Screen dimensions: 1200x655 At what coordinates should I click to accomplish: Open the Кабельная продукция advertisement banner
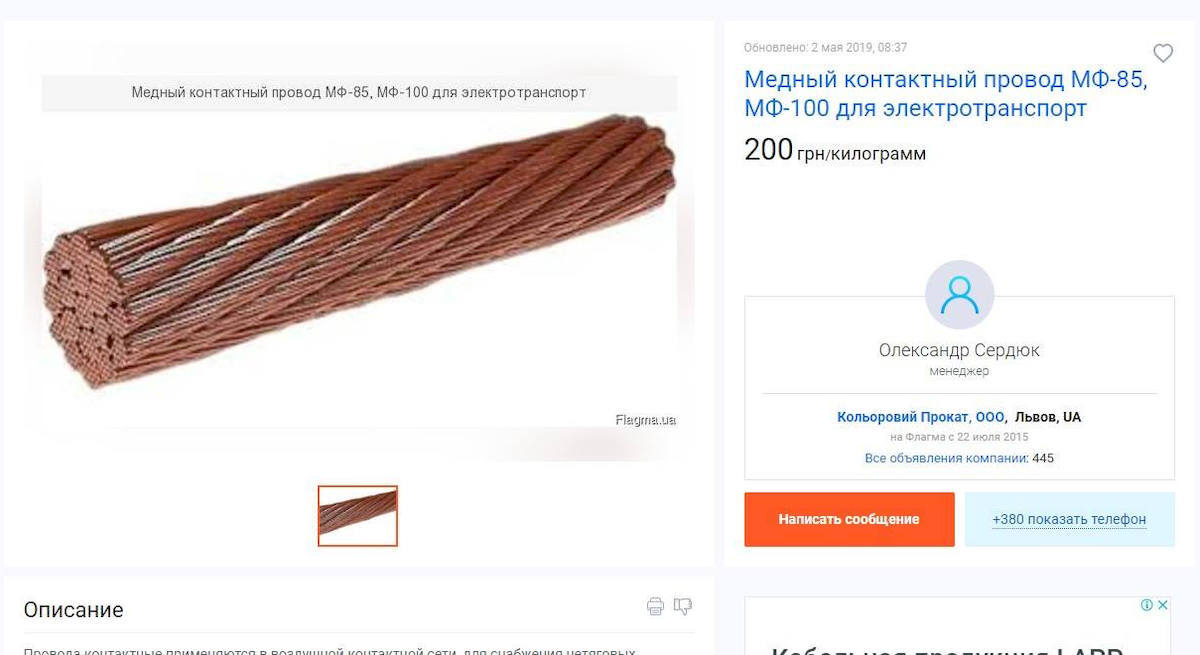click(x=957, y=627)
